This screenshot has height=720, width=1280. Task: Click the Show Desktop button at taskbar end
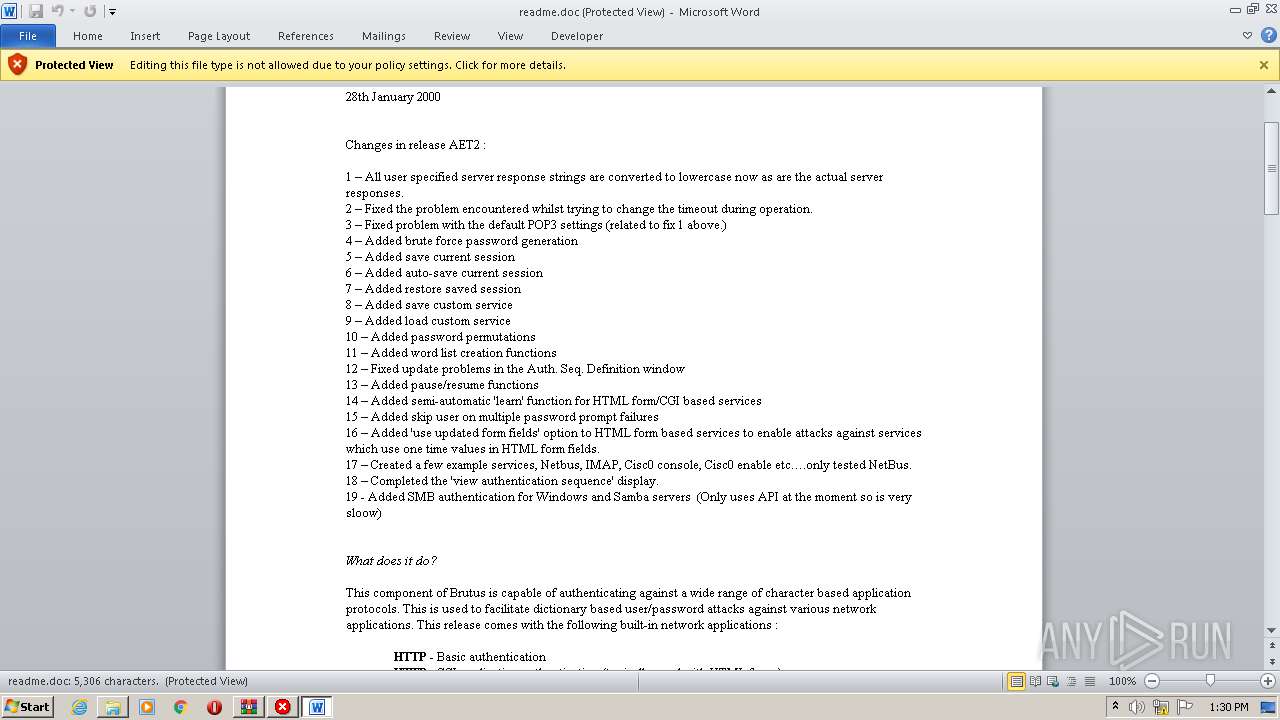(x=1270, y=707)
